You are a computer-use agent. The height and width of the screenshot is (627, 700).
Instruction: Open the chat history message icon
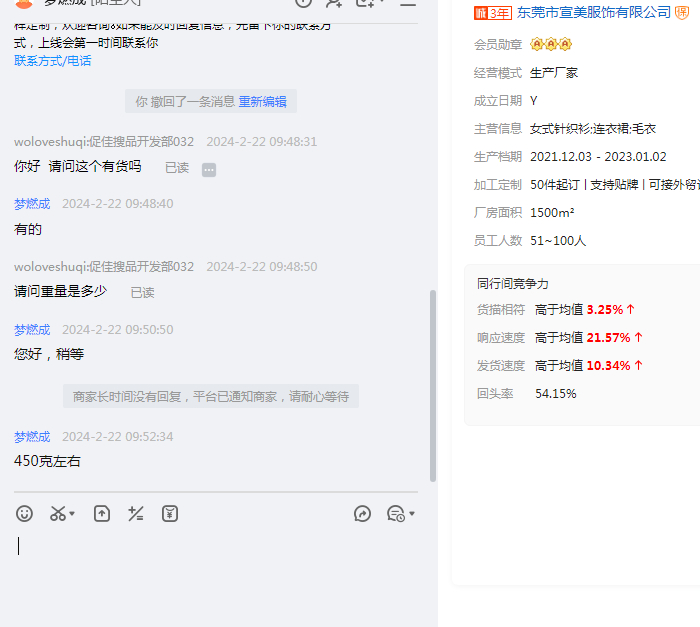pyautogui.click(x=395, y=513)
